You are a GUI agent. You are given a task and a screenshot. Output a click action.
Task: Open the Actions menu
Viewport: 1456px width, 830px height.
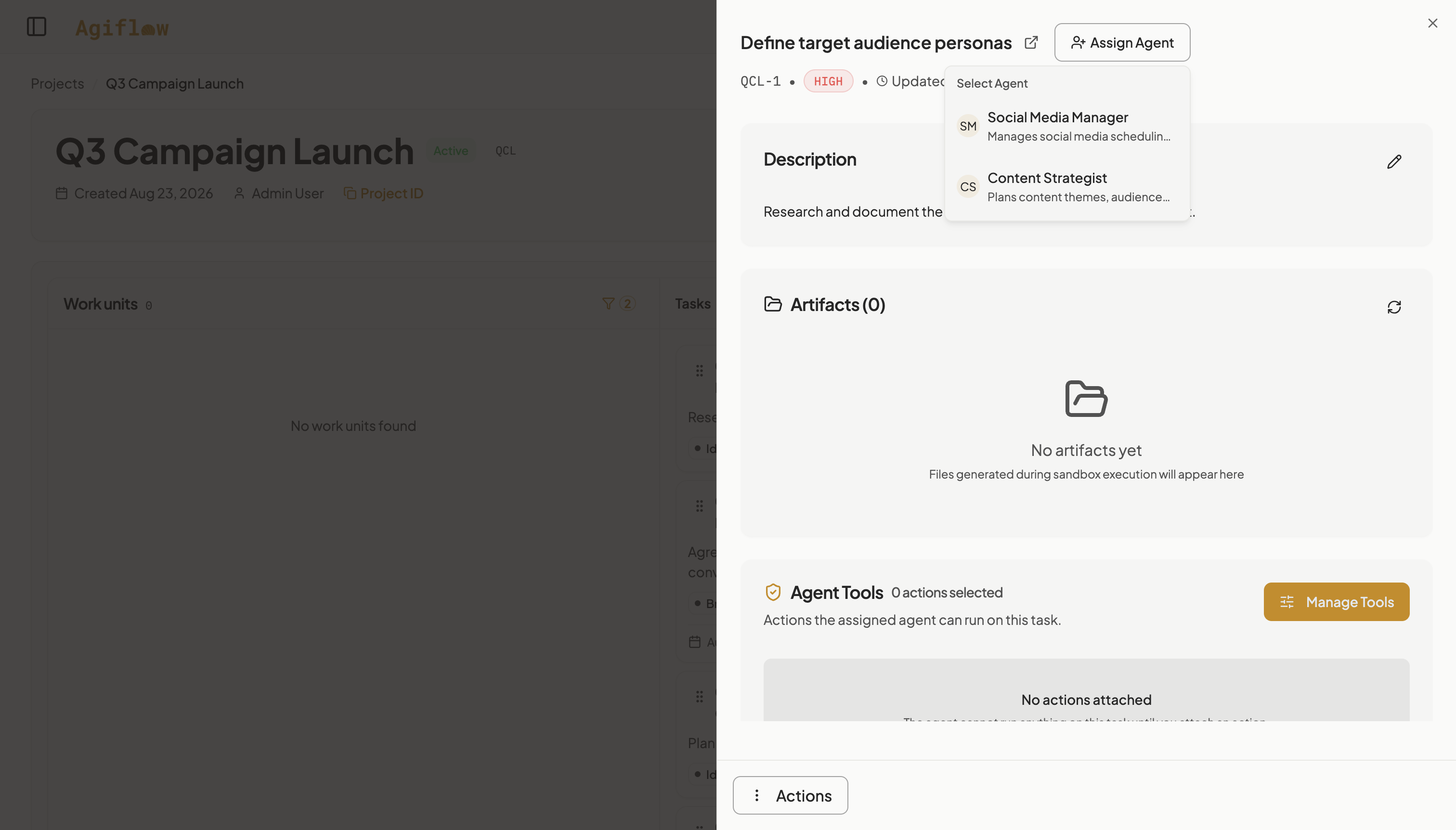tap(790, 796)
